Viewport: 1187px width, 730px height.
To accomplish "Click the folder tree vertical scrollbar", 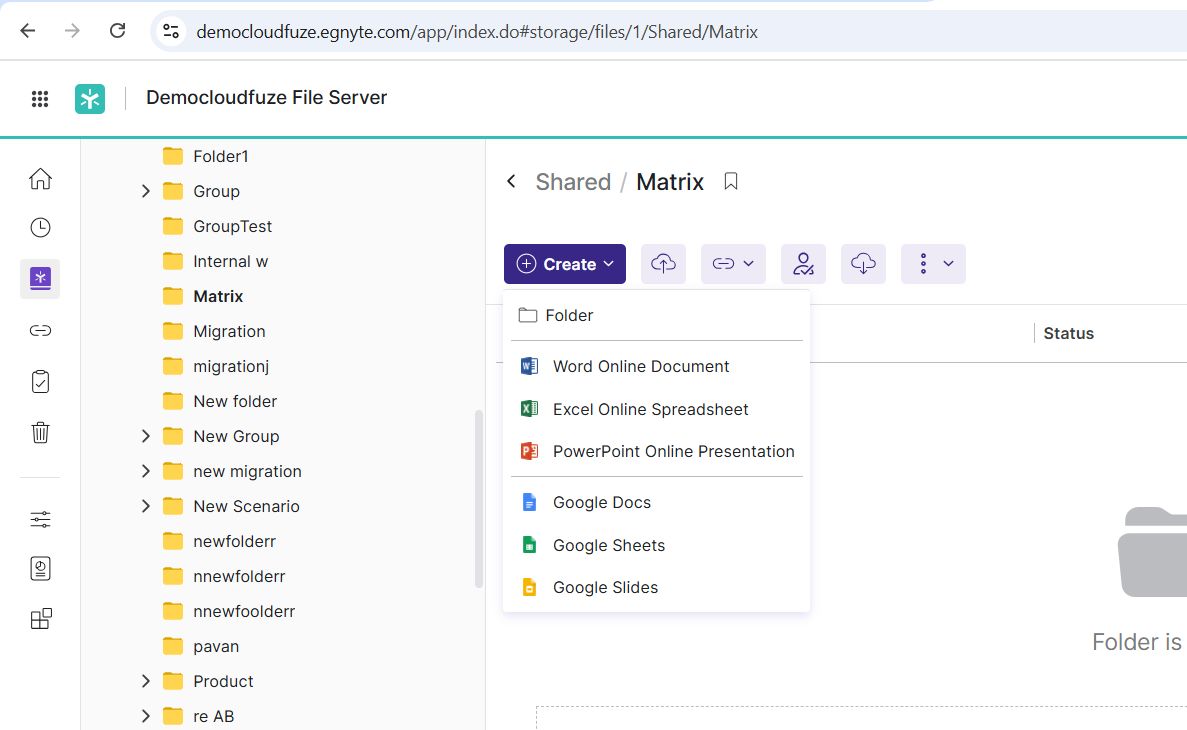I will pyautogui.click(x=478, y=498).
